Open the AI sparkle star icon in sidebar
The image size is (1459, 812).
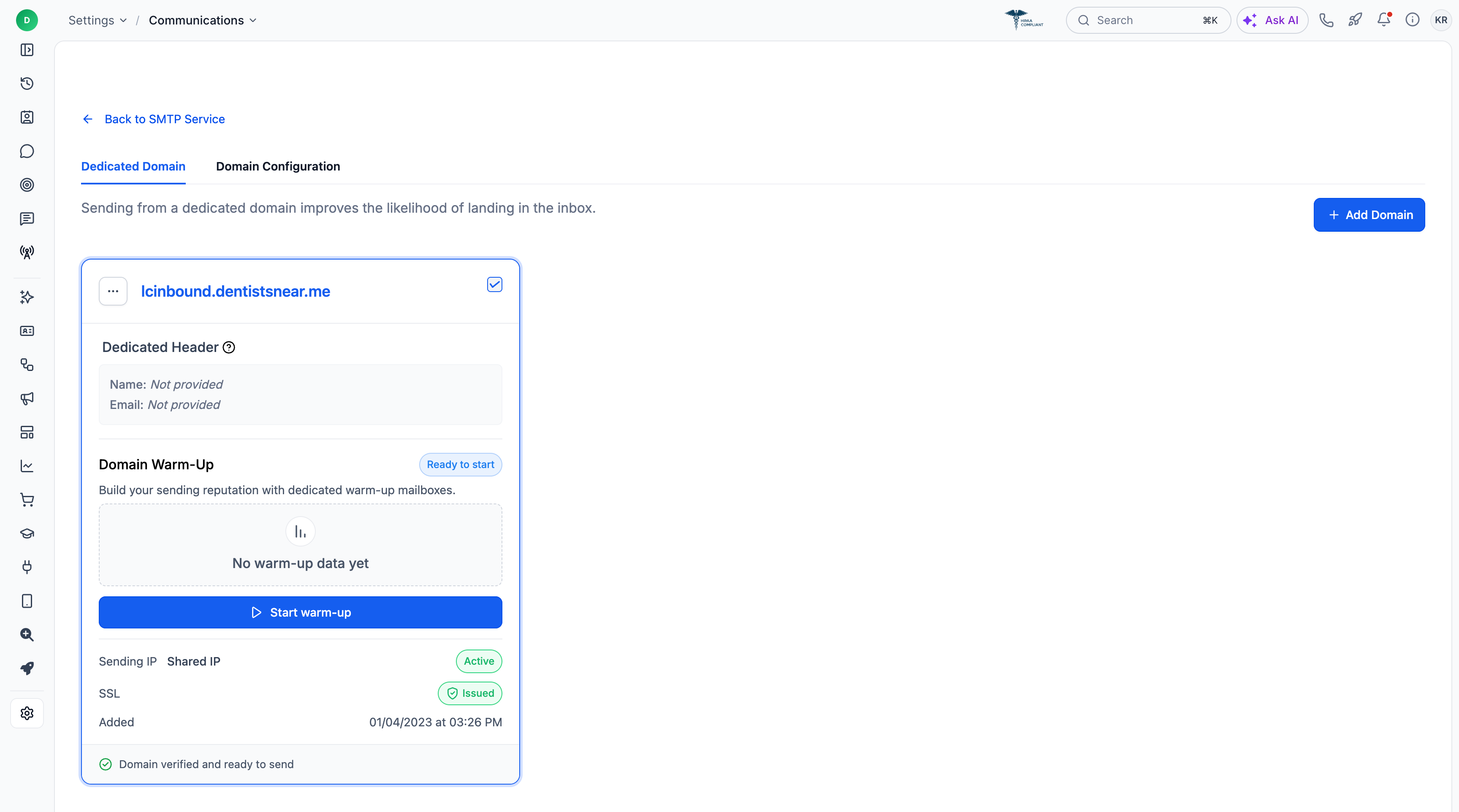27,297
